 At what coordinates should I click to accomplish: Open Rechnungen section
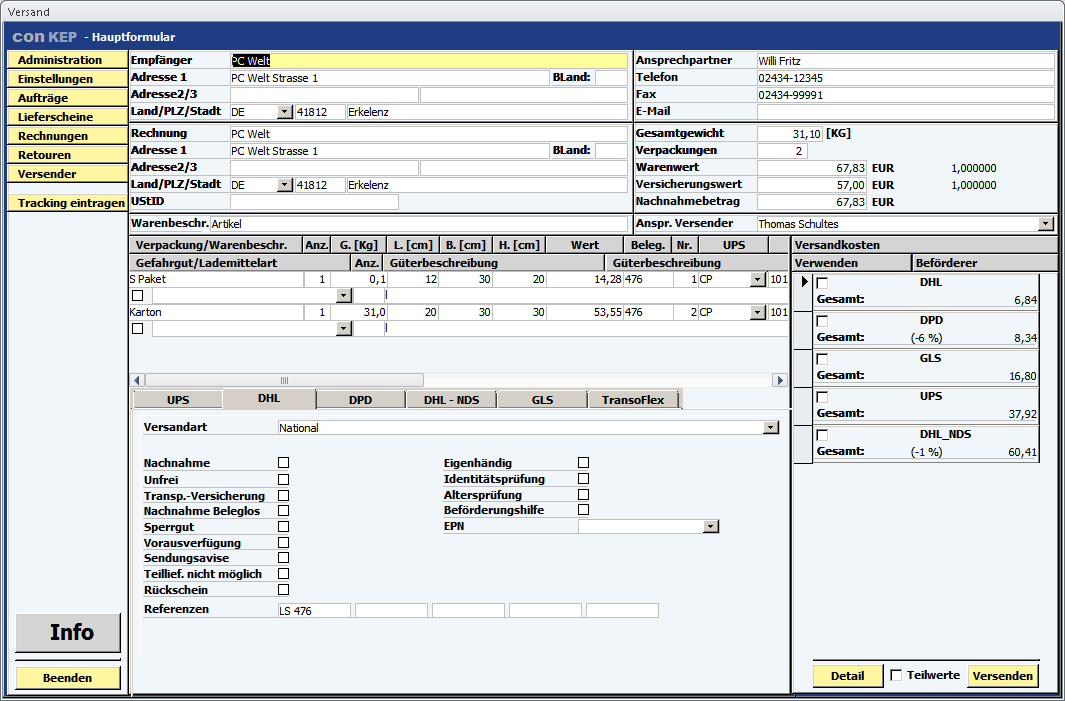(x=67, y=136)
